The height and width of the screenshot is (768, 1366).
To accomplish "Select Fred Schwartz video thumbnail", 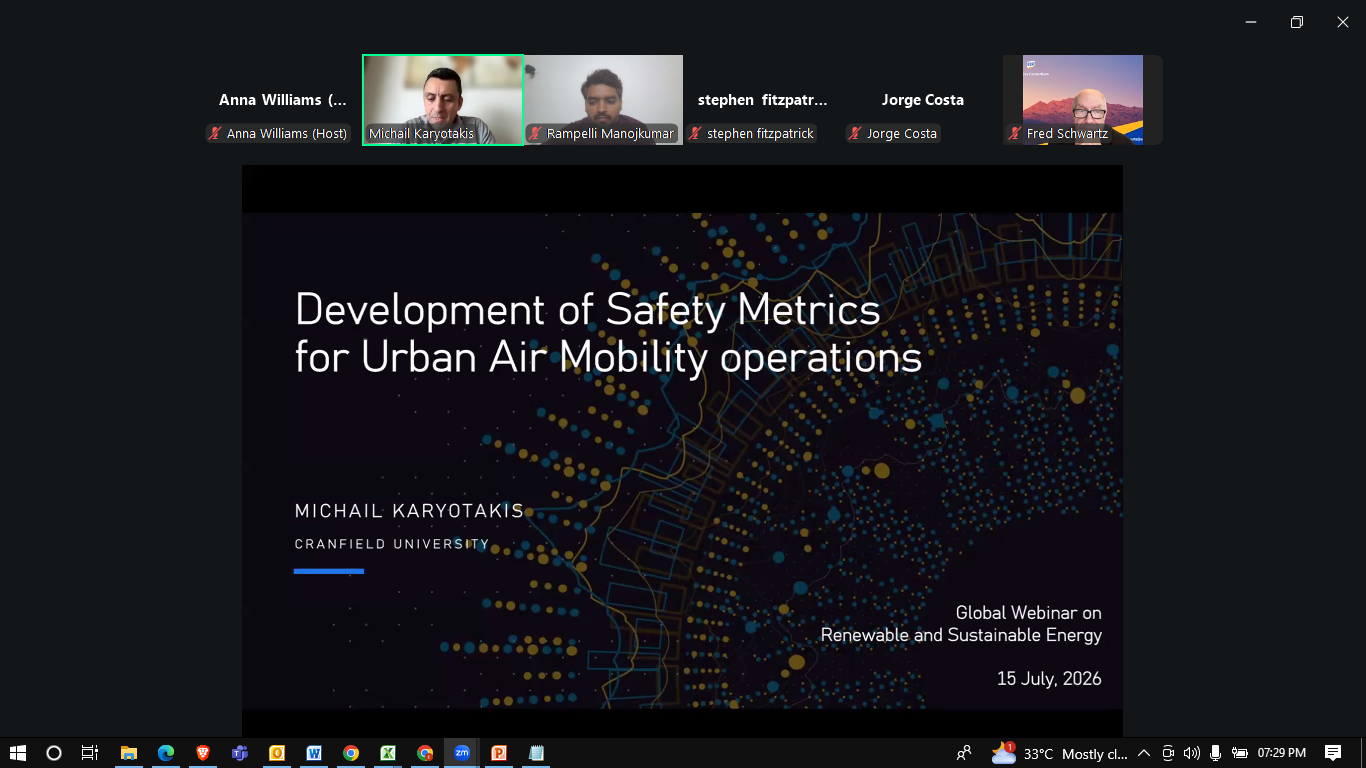I will point(1083,100).
